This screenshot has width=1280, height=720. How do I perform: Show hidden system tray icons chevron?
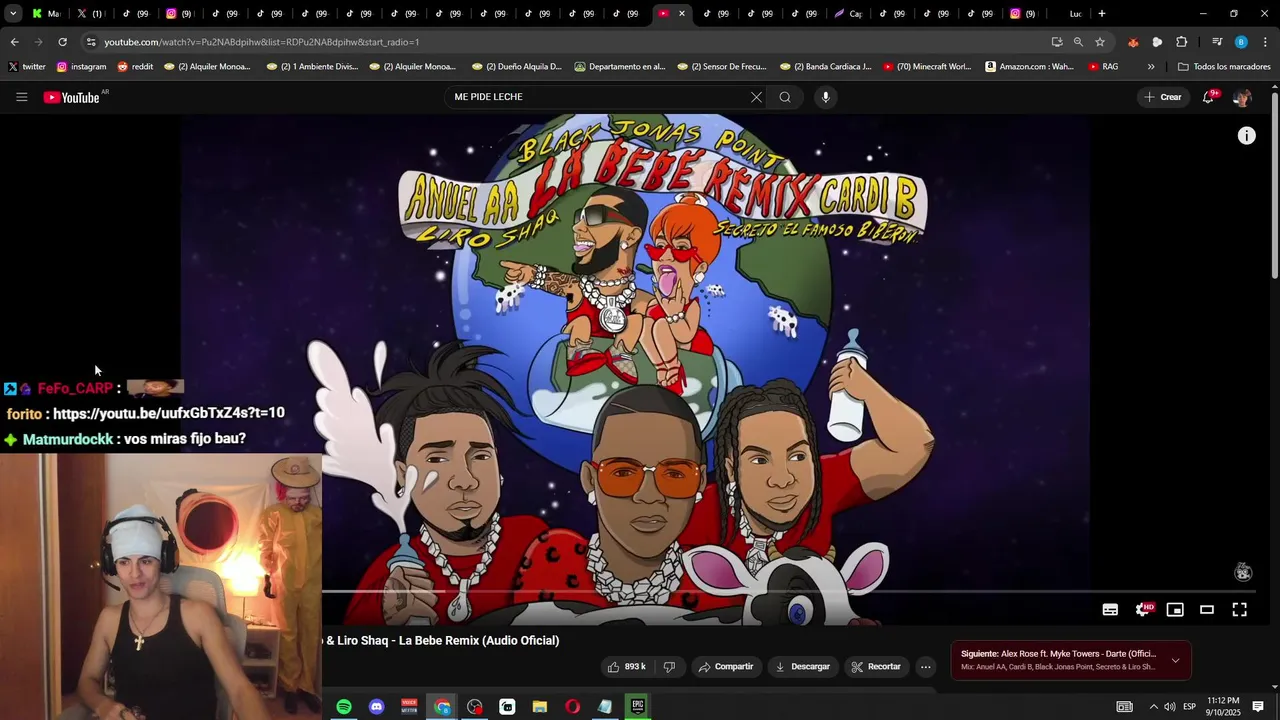1153,707
